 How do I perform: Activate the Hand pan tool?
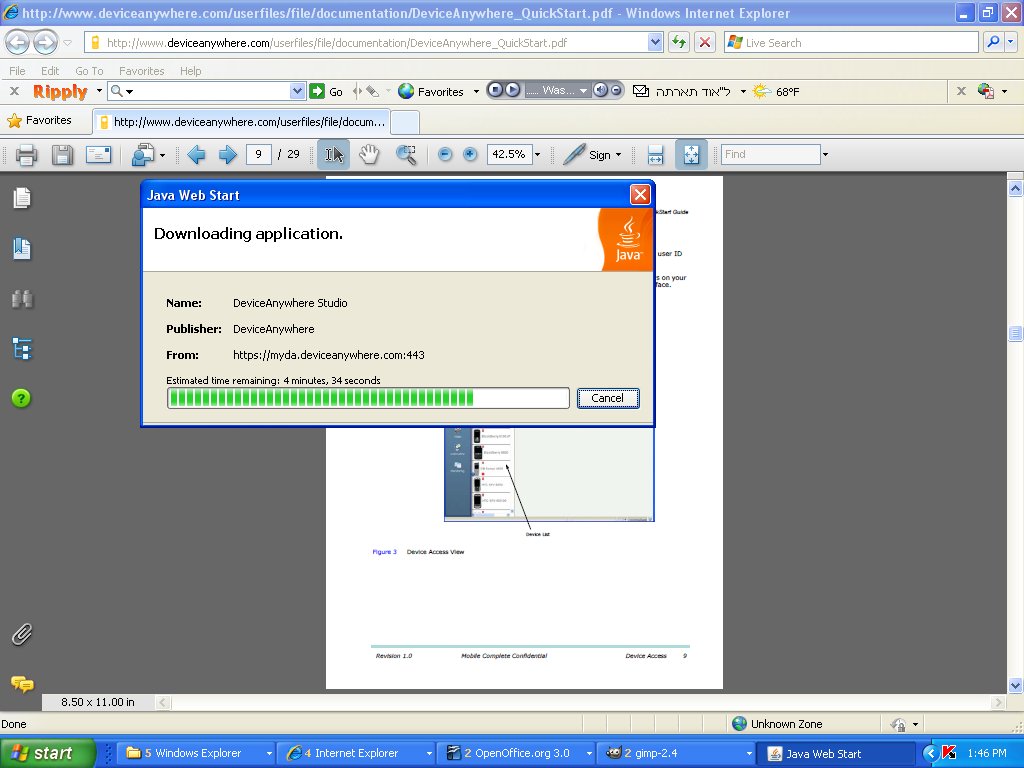pos(369,155)
